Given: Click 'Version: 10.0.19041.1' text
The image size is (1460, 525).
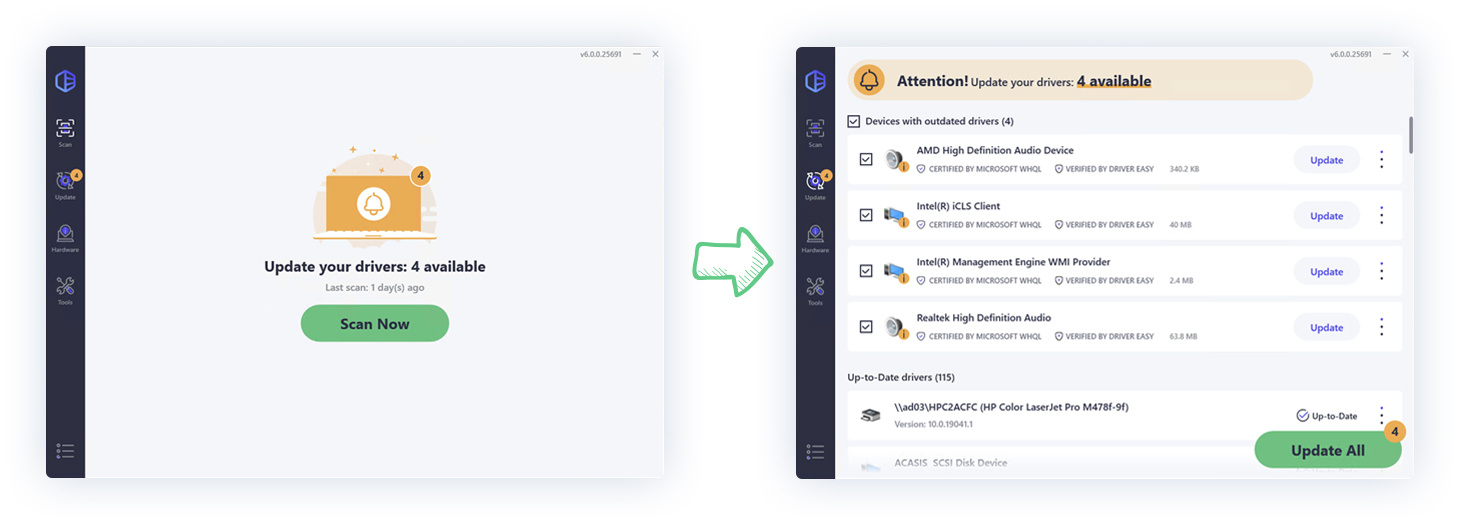Looking at the screenshot, I should tap(933, 424).
